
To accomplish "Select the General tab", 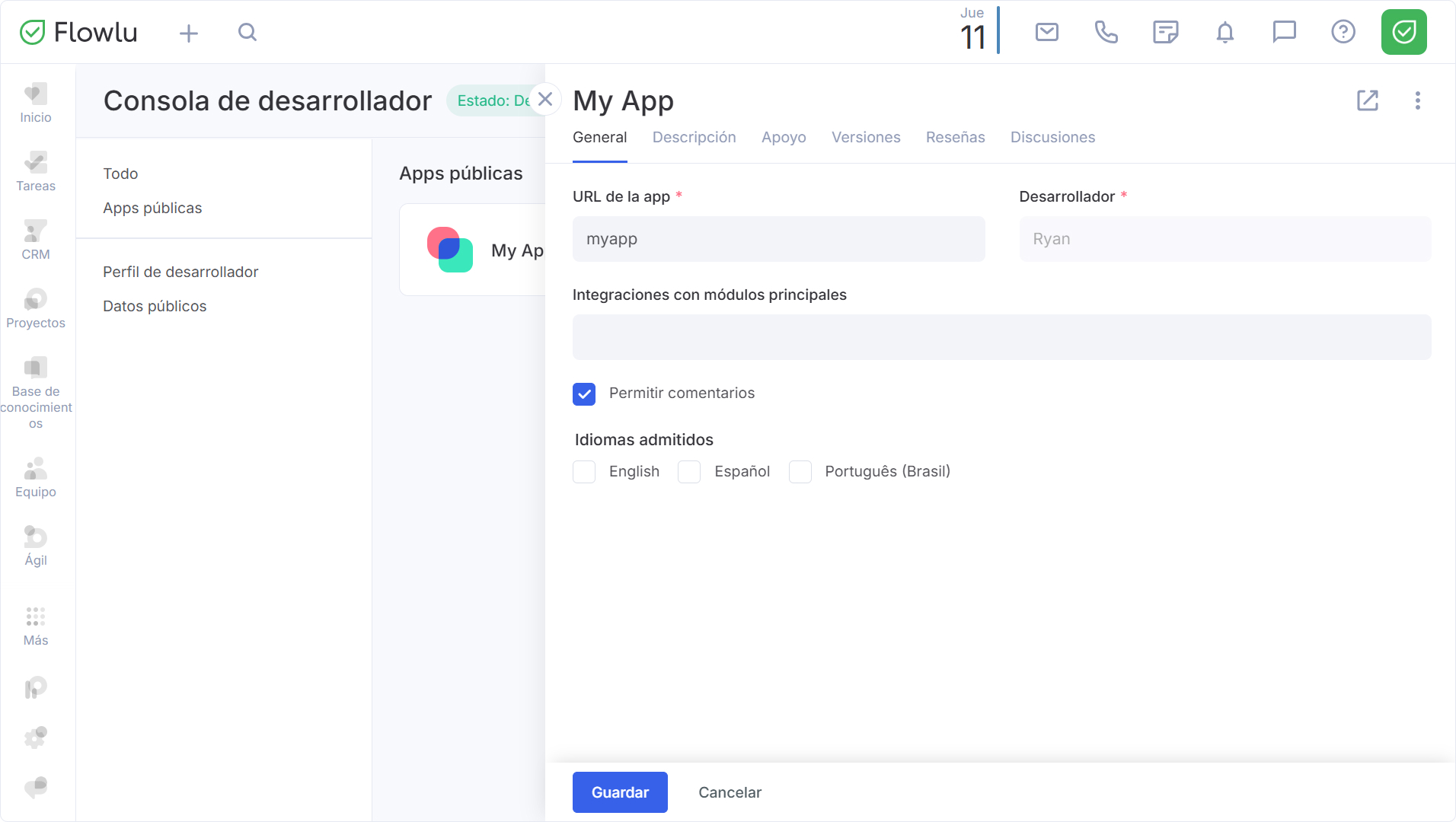I will click(x=600, y=138).
